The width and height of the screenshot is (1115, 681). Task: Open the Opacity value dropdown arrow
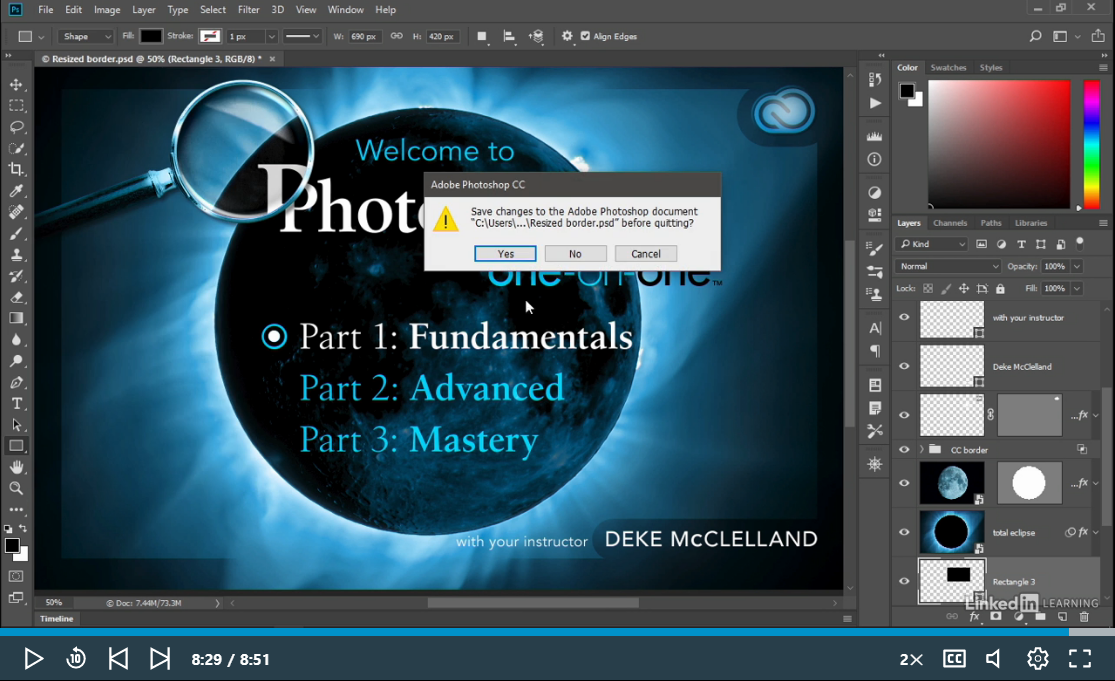coord(1077,266)
